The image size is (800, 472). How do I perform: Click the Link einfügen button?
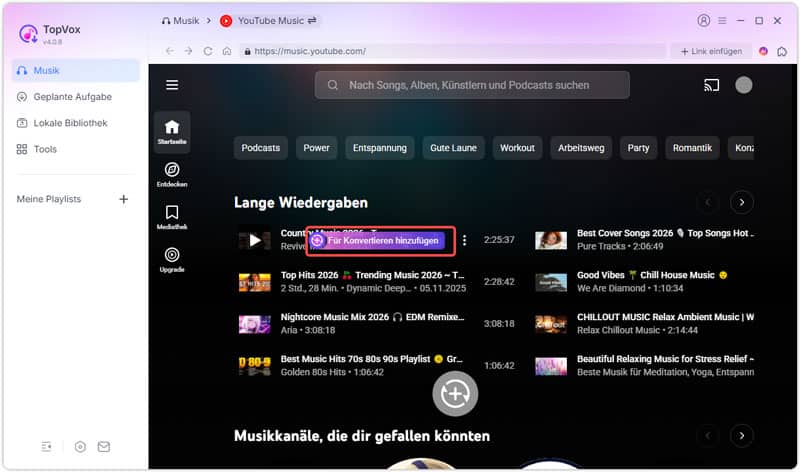pos(711,51)
